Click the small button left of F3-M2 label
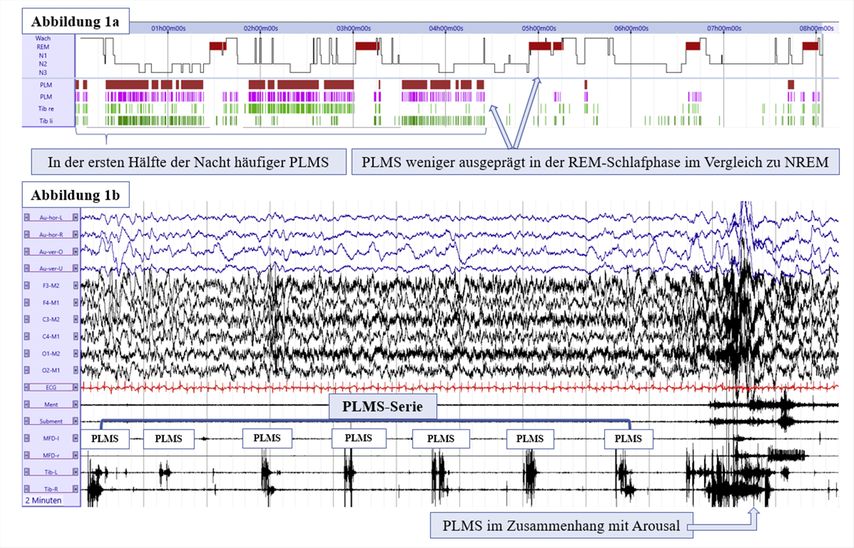Viewport: 854px width, 548px height. click(x=26, y=285)
